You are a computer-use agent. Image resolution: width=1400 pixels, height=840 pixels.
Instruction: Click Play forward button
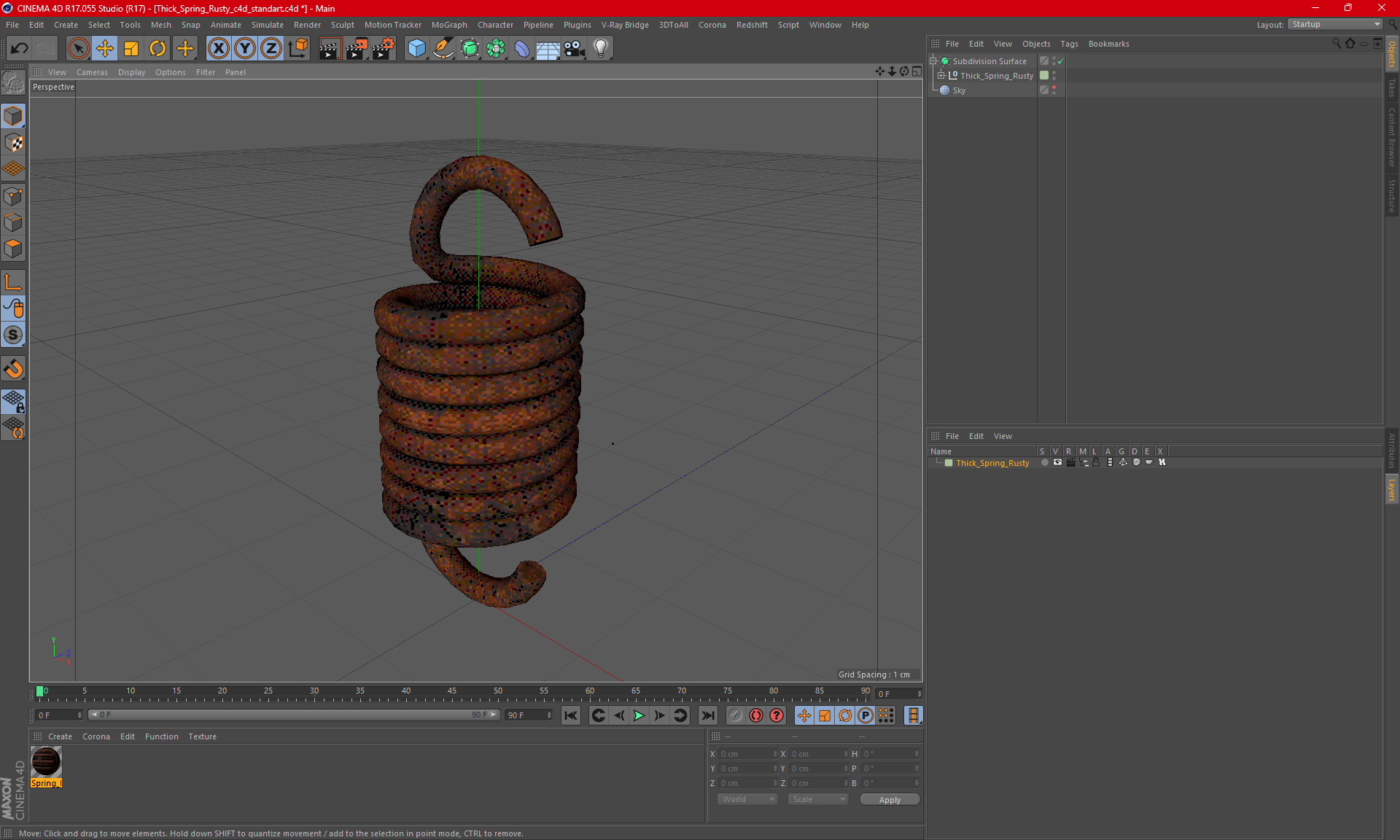[x=639, y=715]
